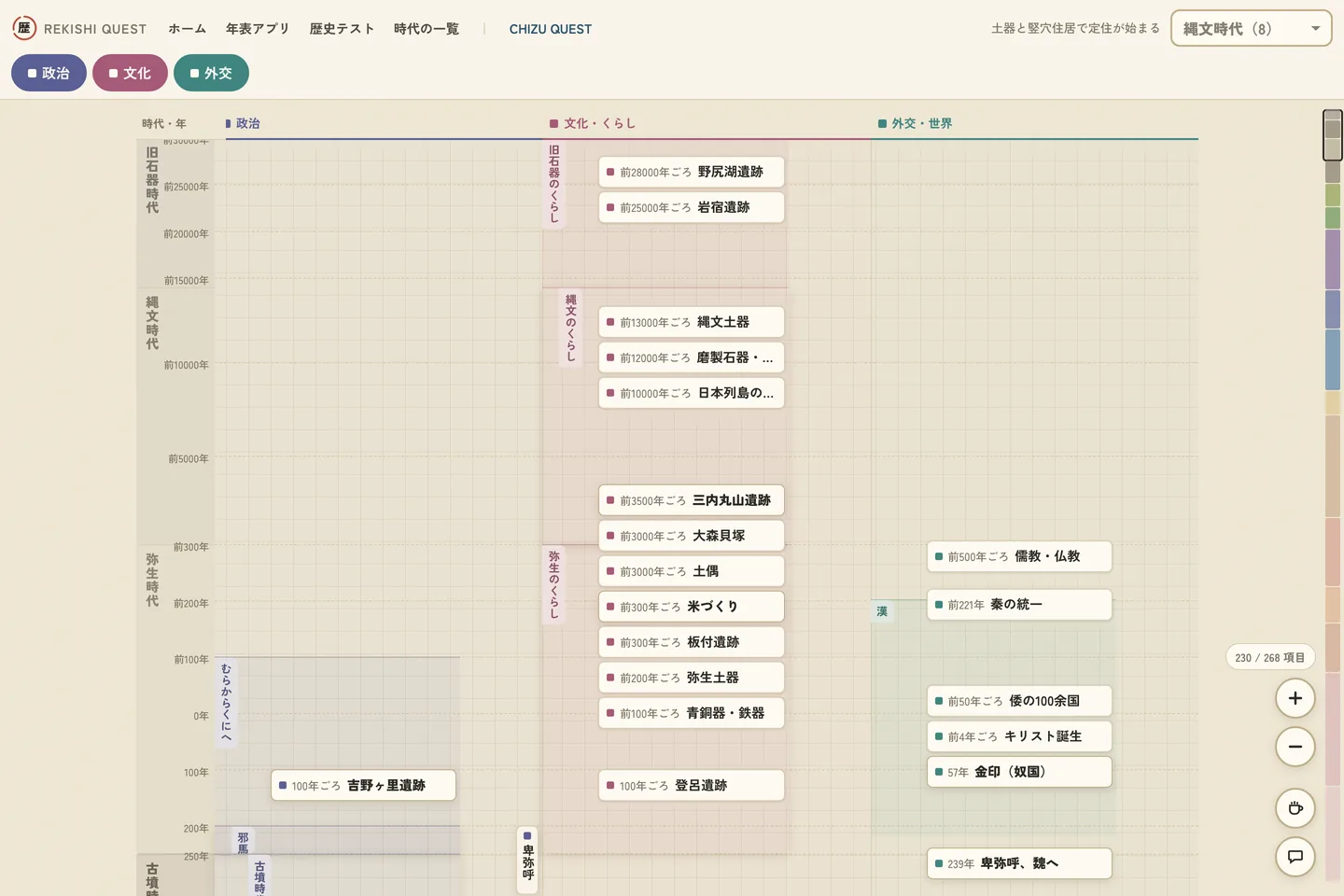Click the REKISHI QUEST logo icon

(24, 28)
